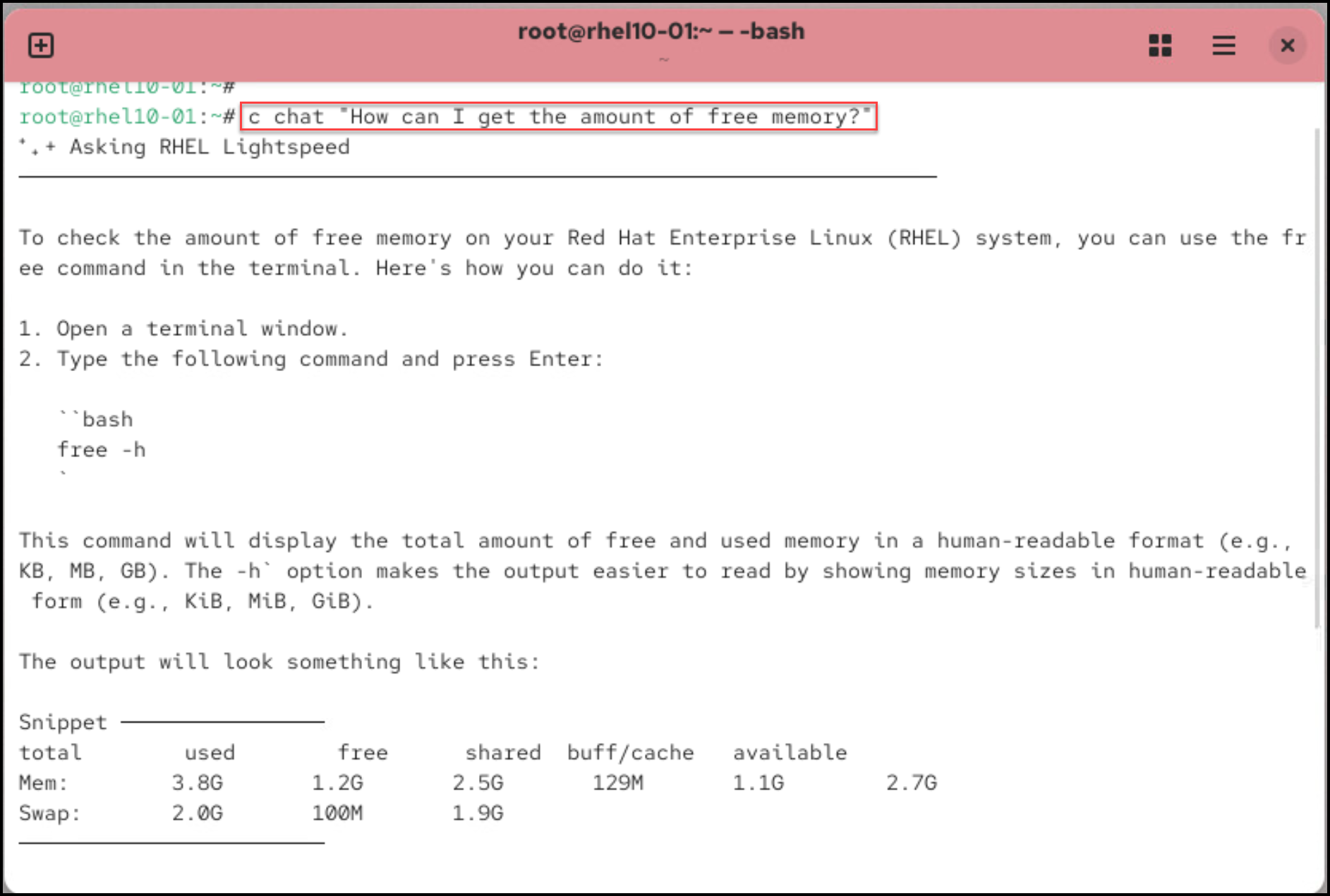Click the tilde indicator under the window title
The height and width of the screenshot is (896, 1330).
click(663, 61)
